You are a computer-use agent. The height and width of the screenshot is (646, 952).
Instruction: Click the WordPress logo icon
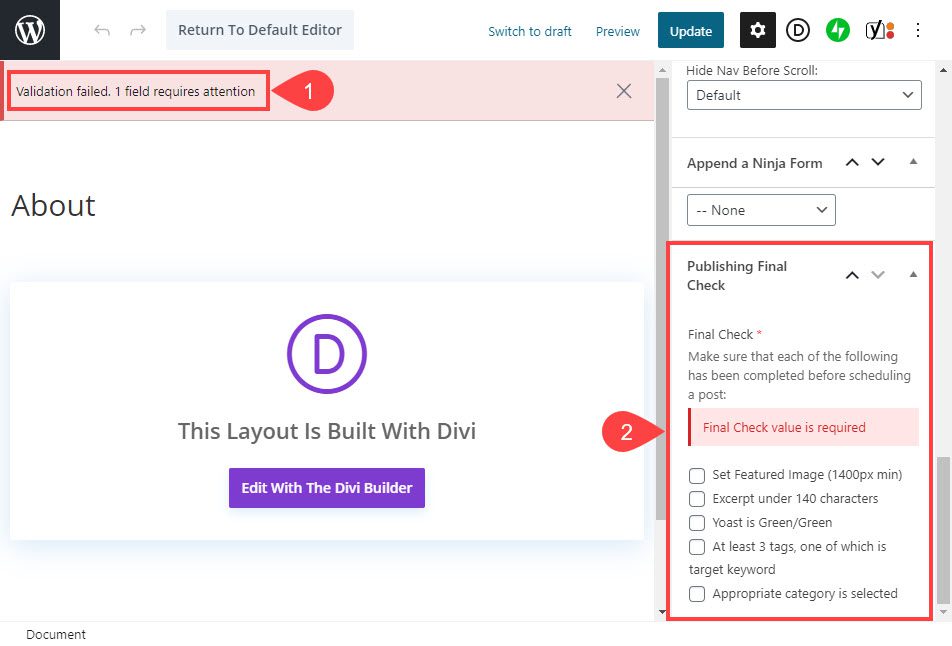pyautogui.click(x=30, y=30)
